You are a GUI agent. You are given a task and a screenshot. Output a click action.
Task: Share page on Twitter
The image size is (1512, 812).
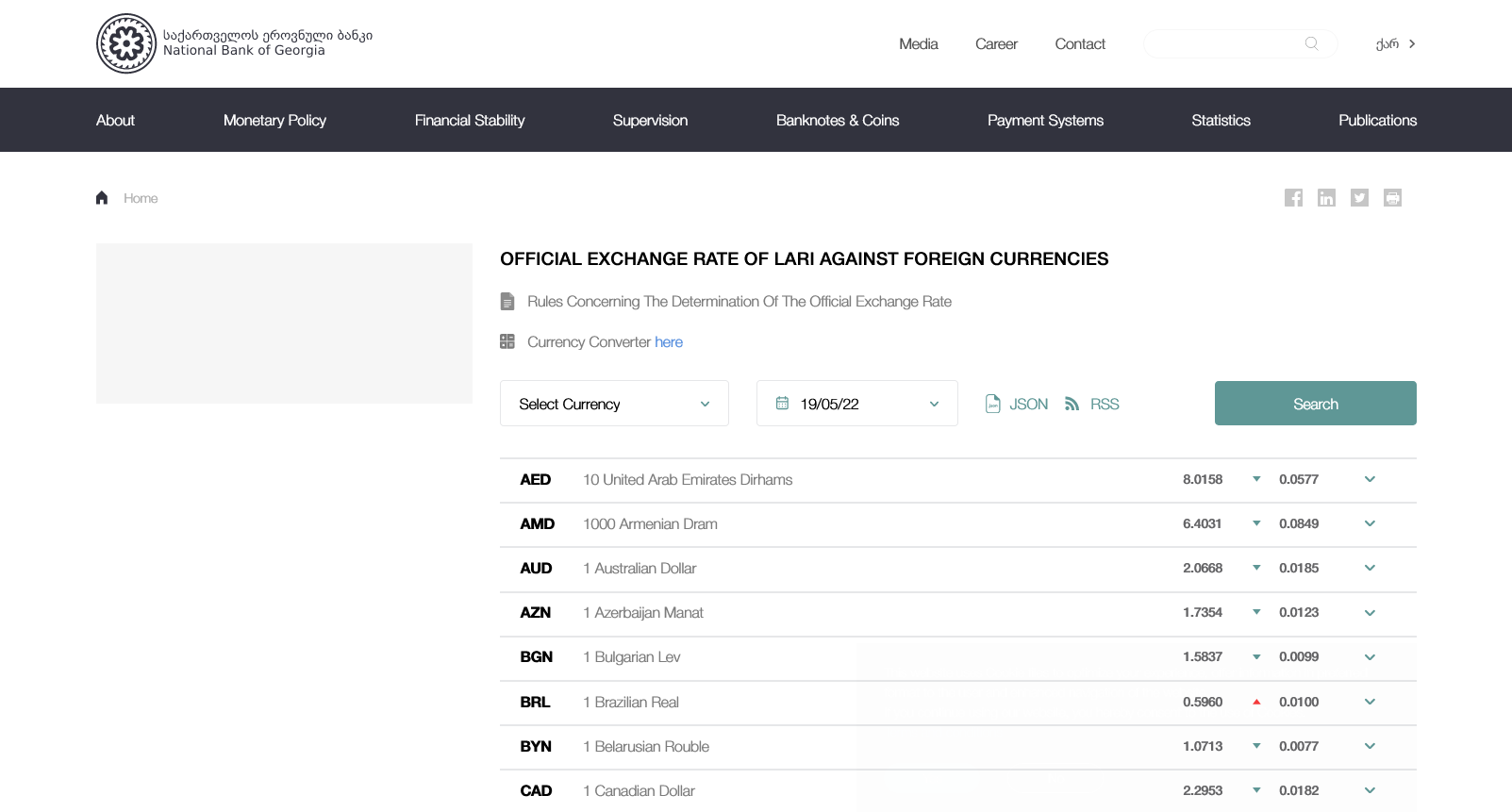tap(1359, 198)
